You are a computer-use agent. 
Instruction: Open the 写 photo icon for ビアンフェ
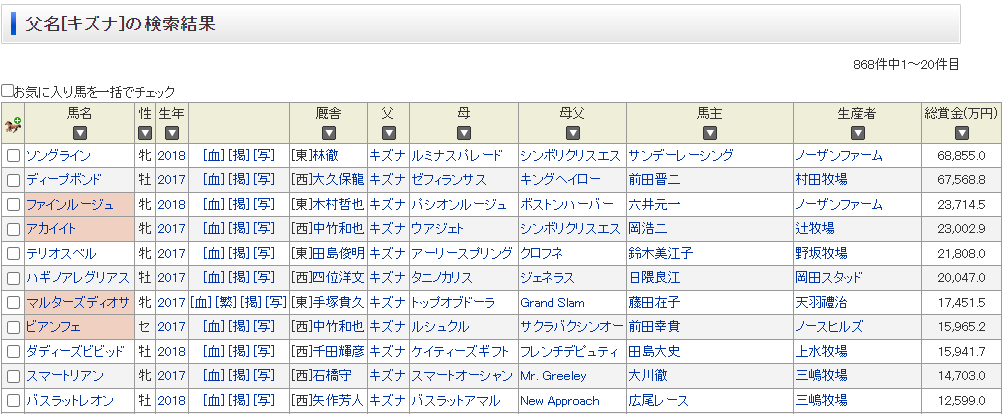pyautogui.click(x=264, y=327)
